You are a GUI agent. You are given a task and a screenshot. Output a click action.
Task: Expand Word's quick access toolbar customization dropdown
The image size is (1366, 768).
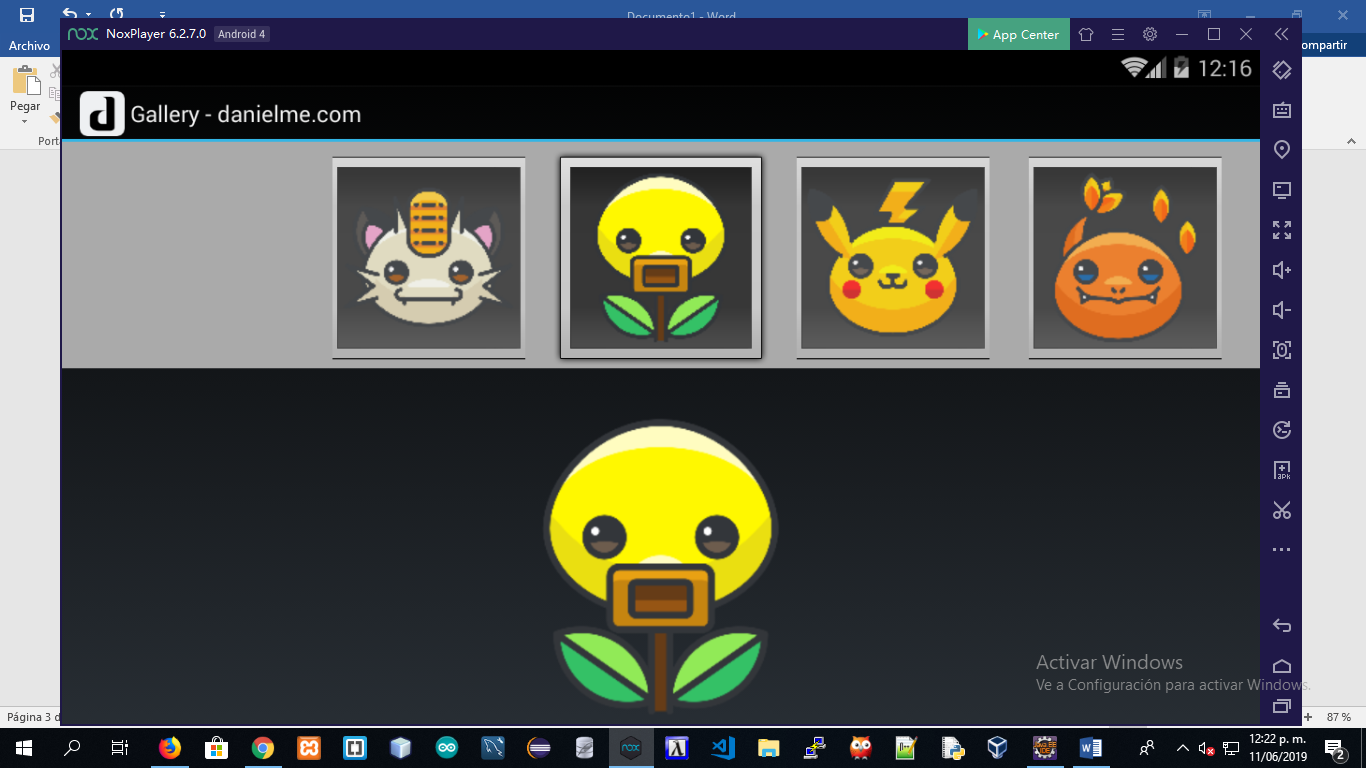[x=163, y=15]
